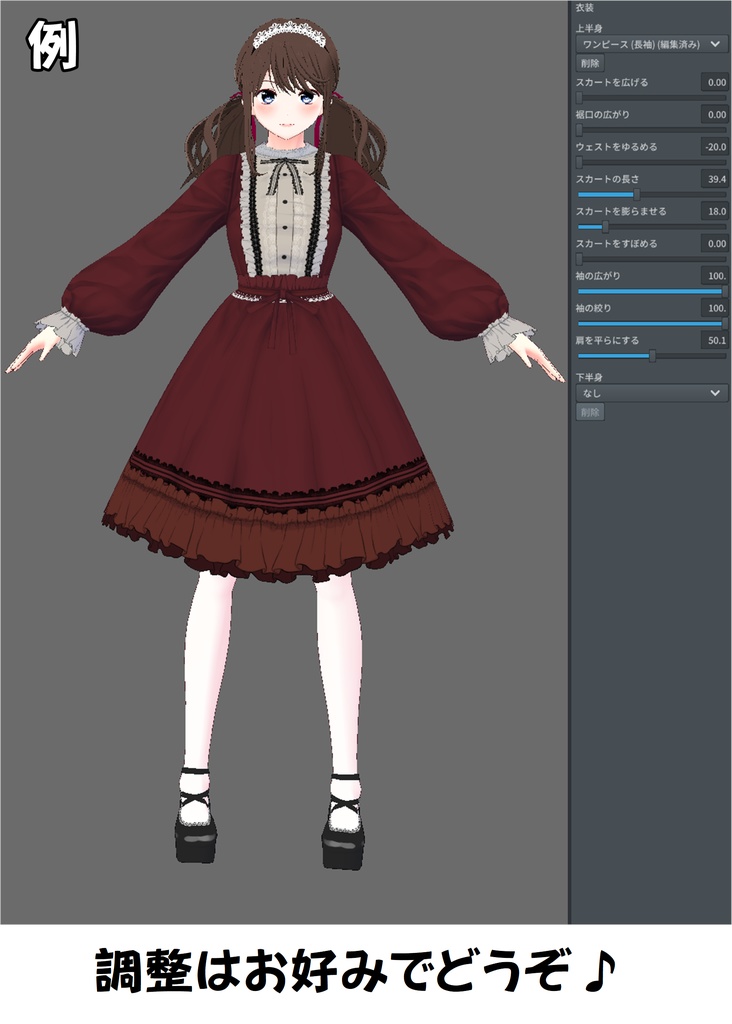Adjust the 裾口の広がり slider
Viewport: 732px width, 1024px height.
652,130
